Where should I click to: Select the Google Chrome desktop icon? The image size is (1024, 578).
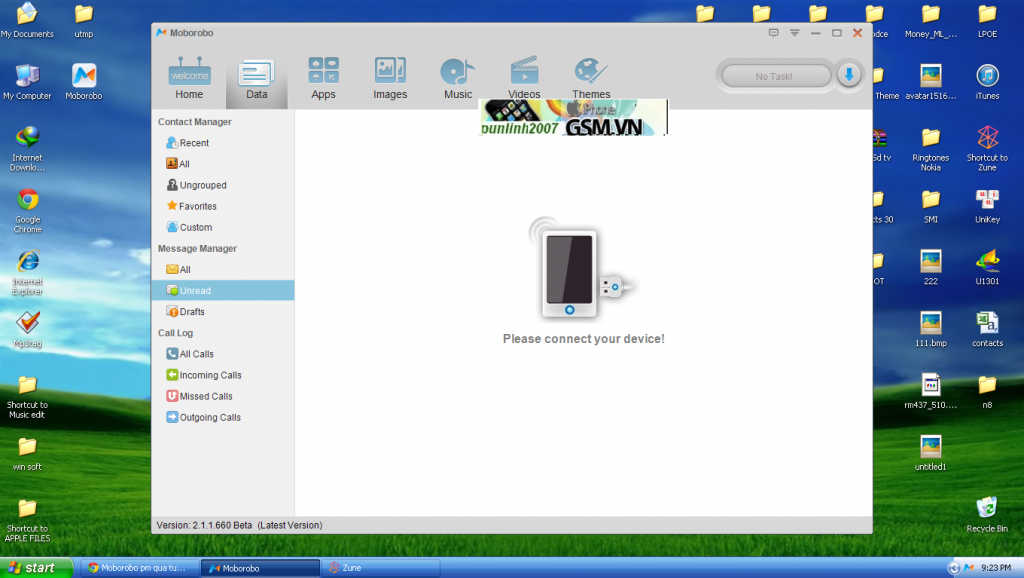click(x=27, y=210)
